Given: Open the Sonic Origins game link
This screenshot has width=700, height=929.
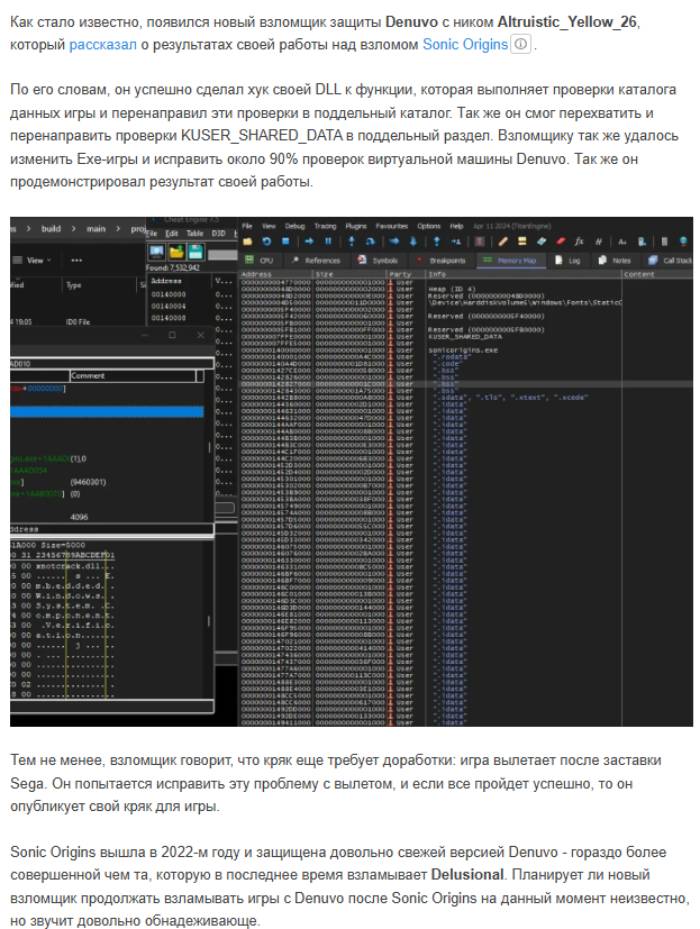Looking at the screenshot, I should (x=465, y=44).
